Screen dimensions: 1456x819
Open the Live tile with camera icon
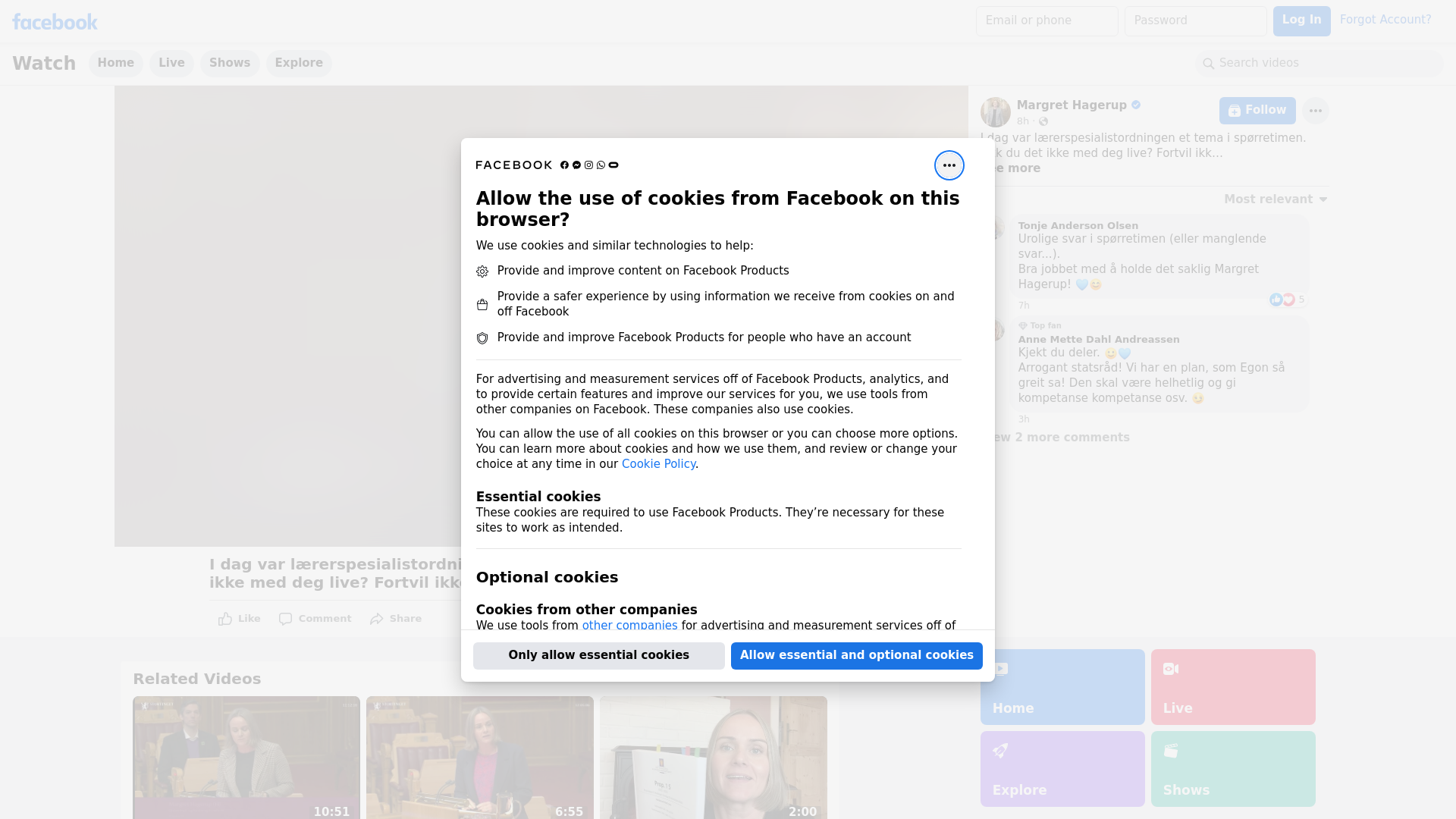pyautogui.click(x=1233, y=687)
